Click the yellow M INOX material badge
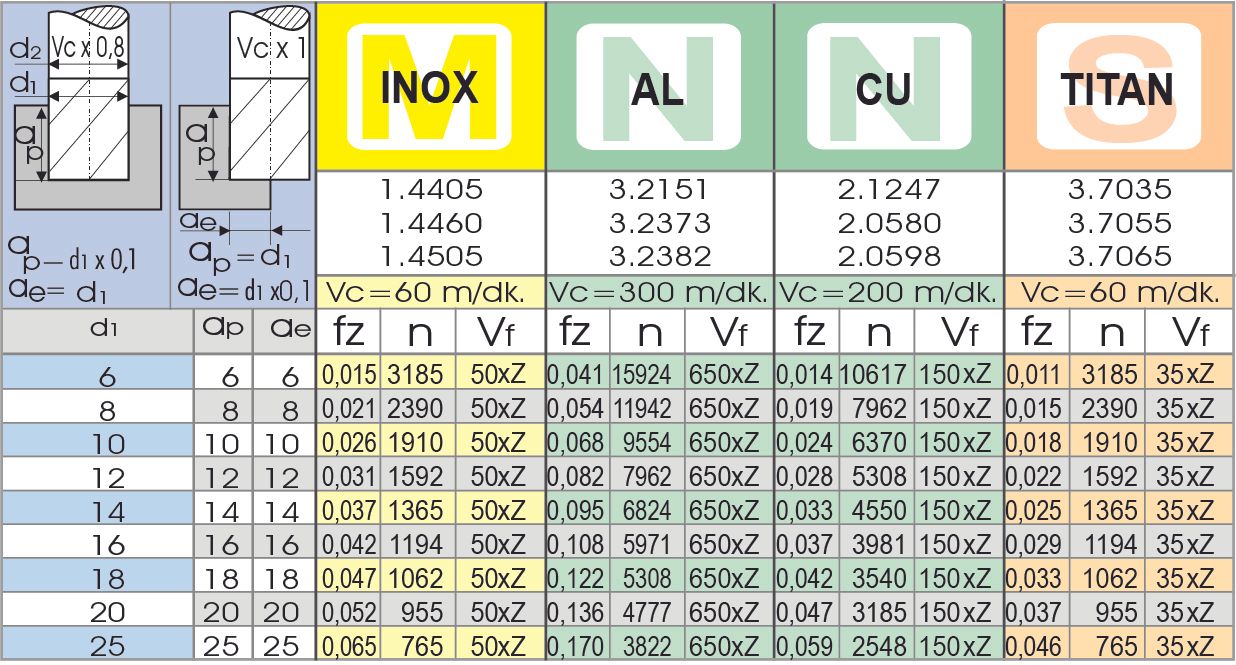The image size is (1236, 665). [431, 88]
